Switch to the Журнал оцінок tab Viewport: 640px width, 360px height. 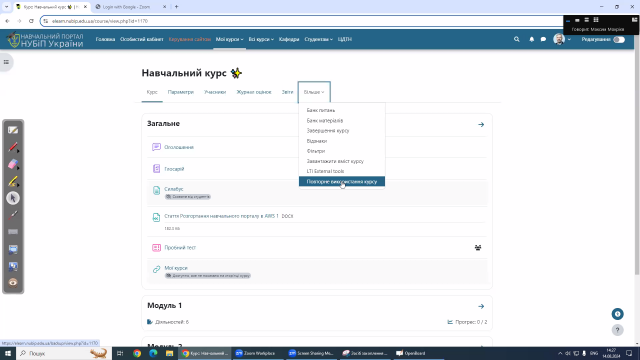pyautogui.click(x=254, y=92)
